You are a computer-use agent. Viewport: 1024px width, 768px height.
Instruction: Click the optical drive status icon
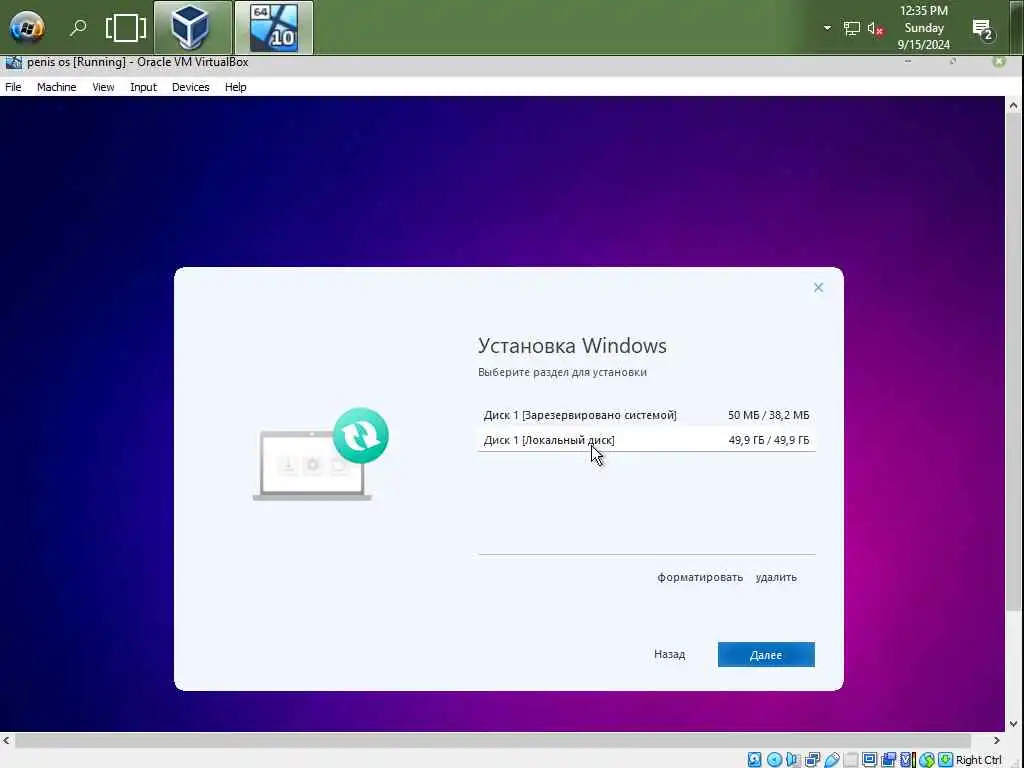coord(775,760)
